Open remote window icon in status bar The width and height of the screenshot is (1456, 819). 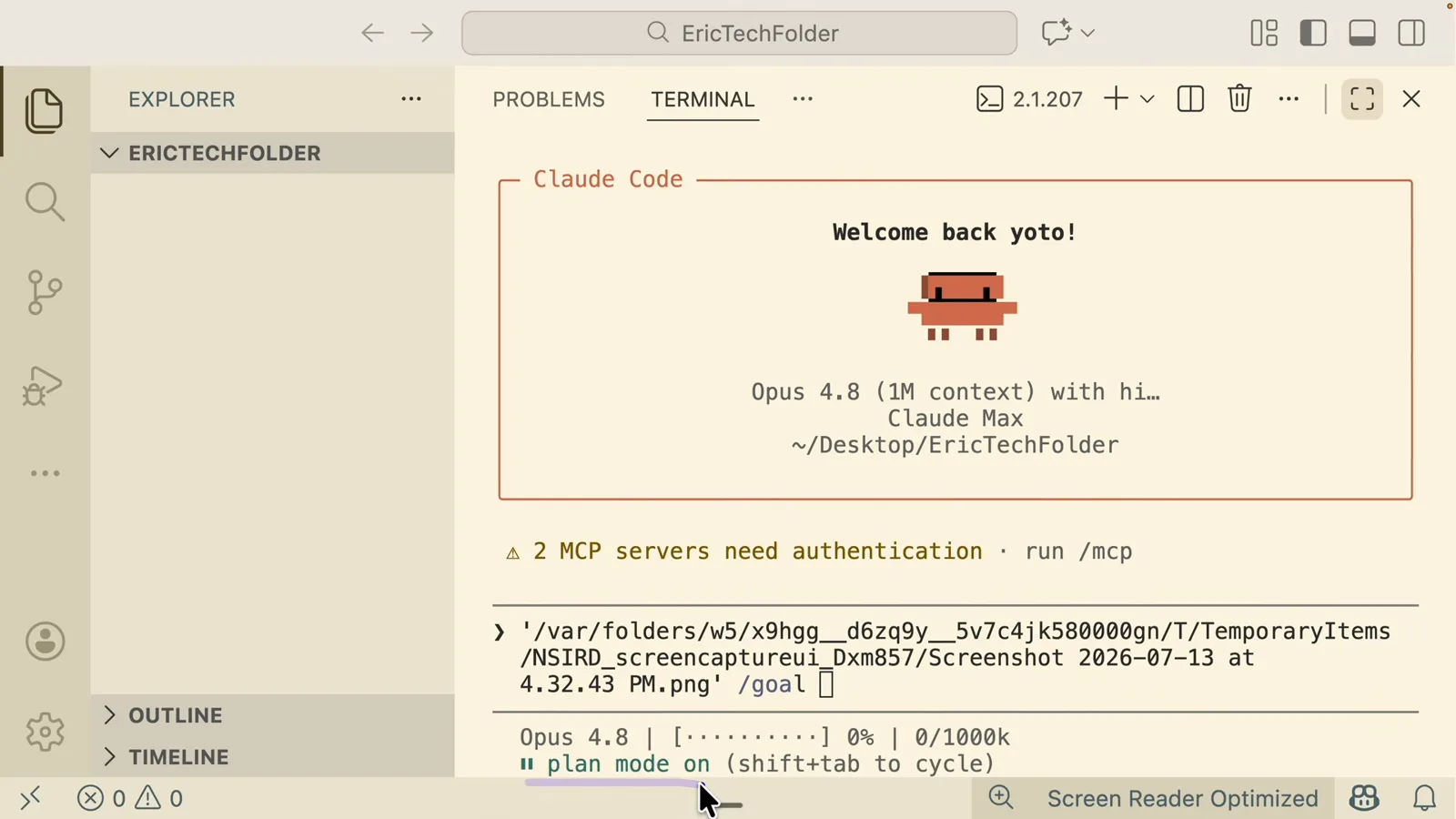pos(30,798)
